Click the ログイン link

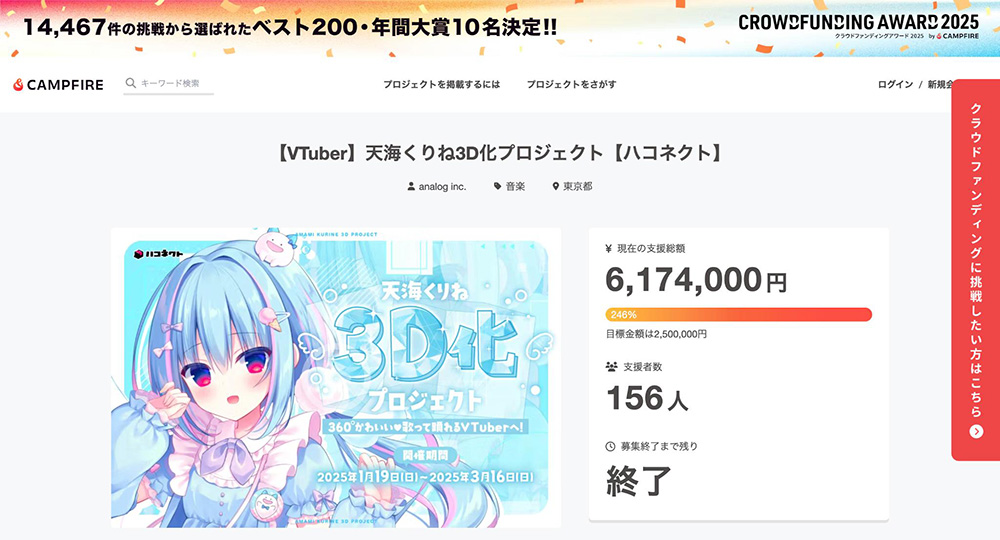click(895, 84)
